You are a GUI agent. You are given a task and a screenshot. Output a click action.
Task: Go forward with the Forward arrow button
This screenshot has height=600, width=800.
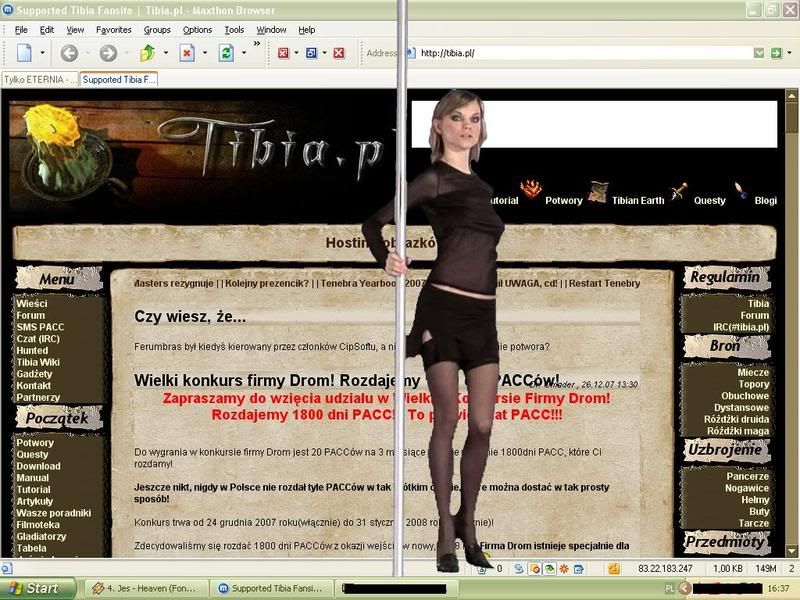pos(108,53)
